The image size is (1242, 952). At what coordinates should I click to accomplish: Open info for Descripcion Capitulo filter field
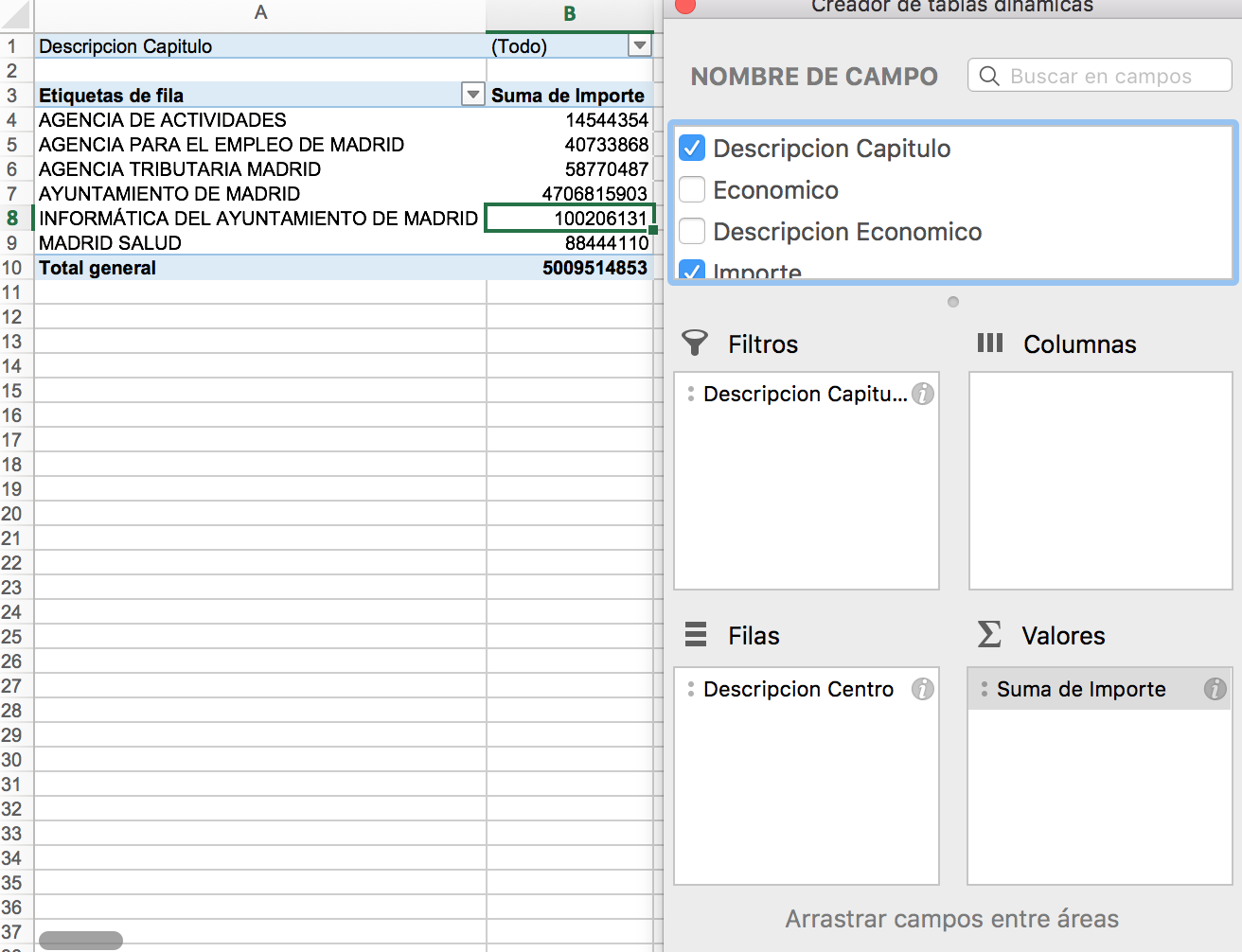923,394
